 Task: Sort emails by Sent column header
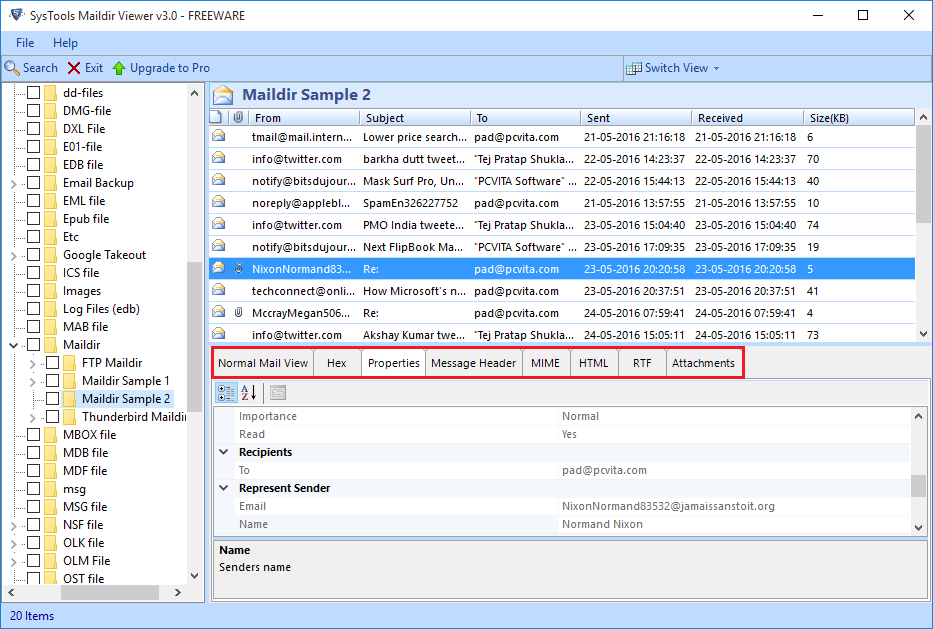tap(635, 118)
